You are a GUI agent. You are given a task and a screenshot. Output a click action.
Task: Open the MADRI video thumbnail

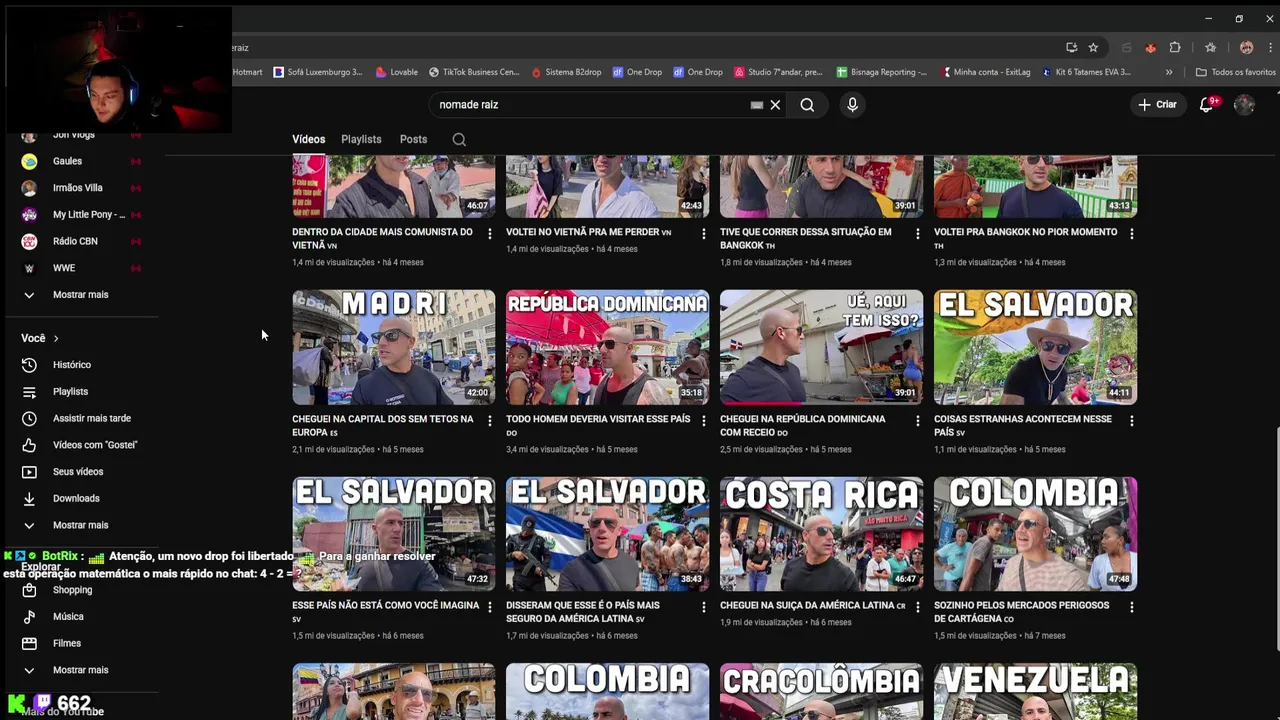[393, 347]
